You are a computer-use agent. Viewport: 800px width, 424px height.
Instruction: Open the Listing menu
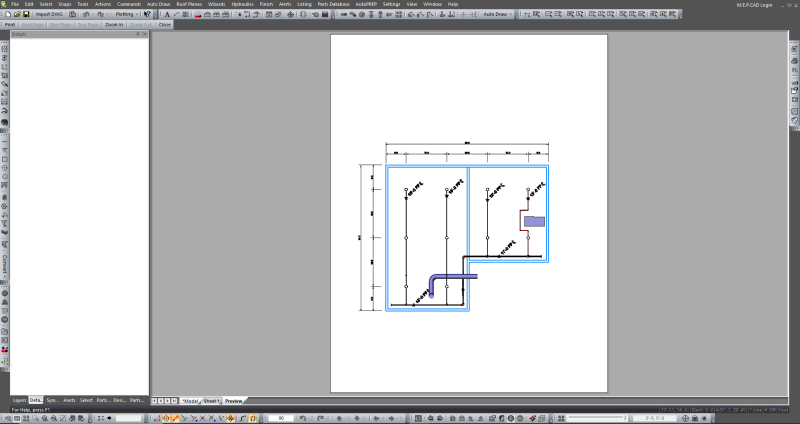[x=304, y=4]
